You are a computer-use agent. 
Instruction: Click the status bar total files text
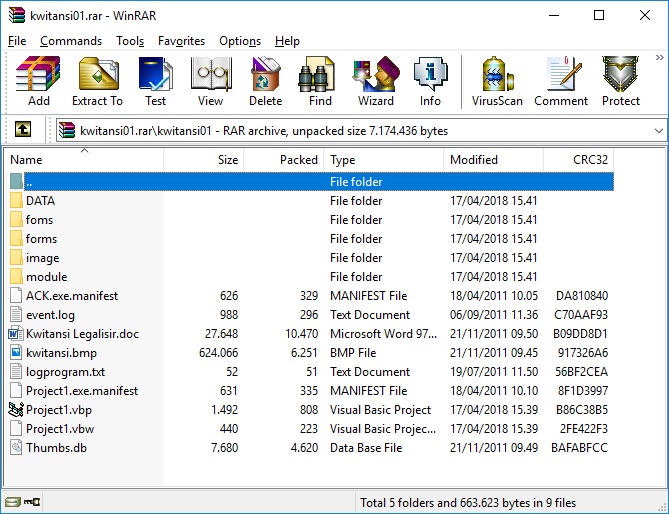coord(468,503)
